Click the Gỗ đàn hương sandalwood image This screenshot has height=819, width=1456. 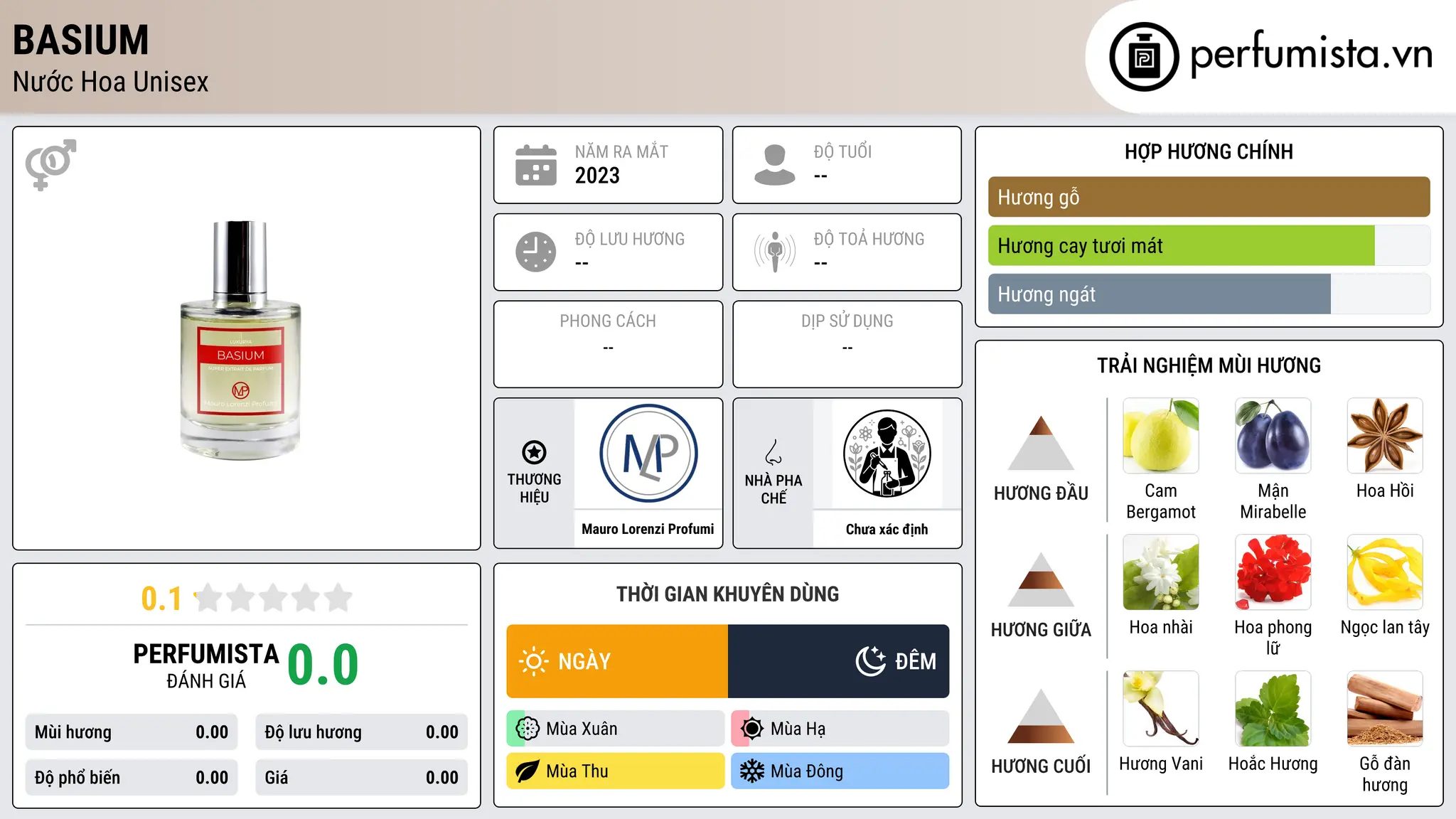point(1385,709)
